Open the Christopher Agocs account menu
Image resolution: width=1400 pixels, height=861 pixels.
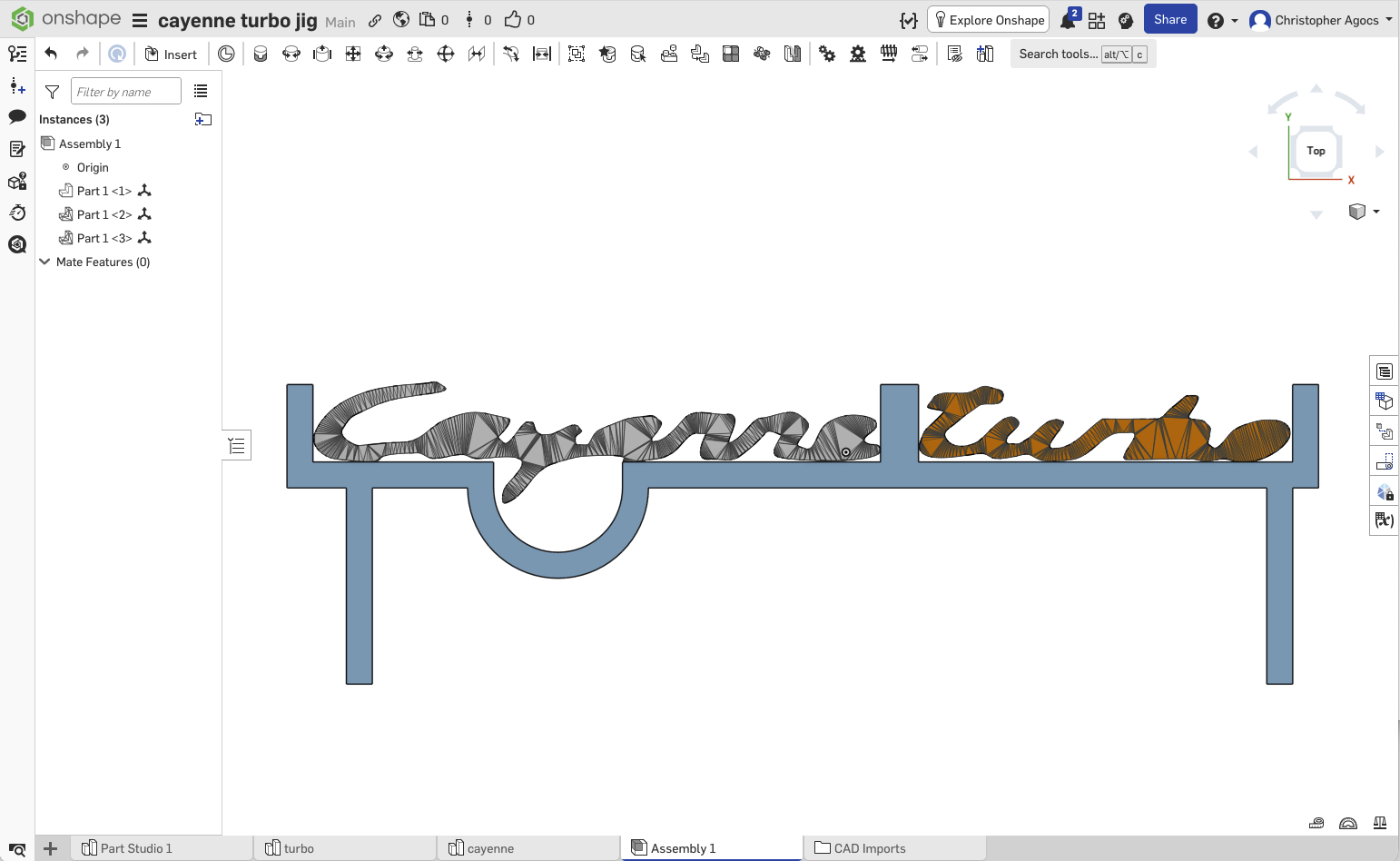point(1321,20)
